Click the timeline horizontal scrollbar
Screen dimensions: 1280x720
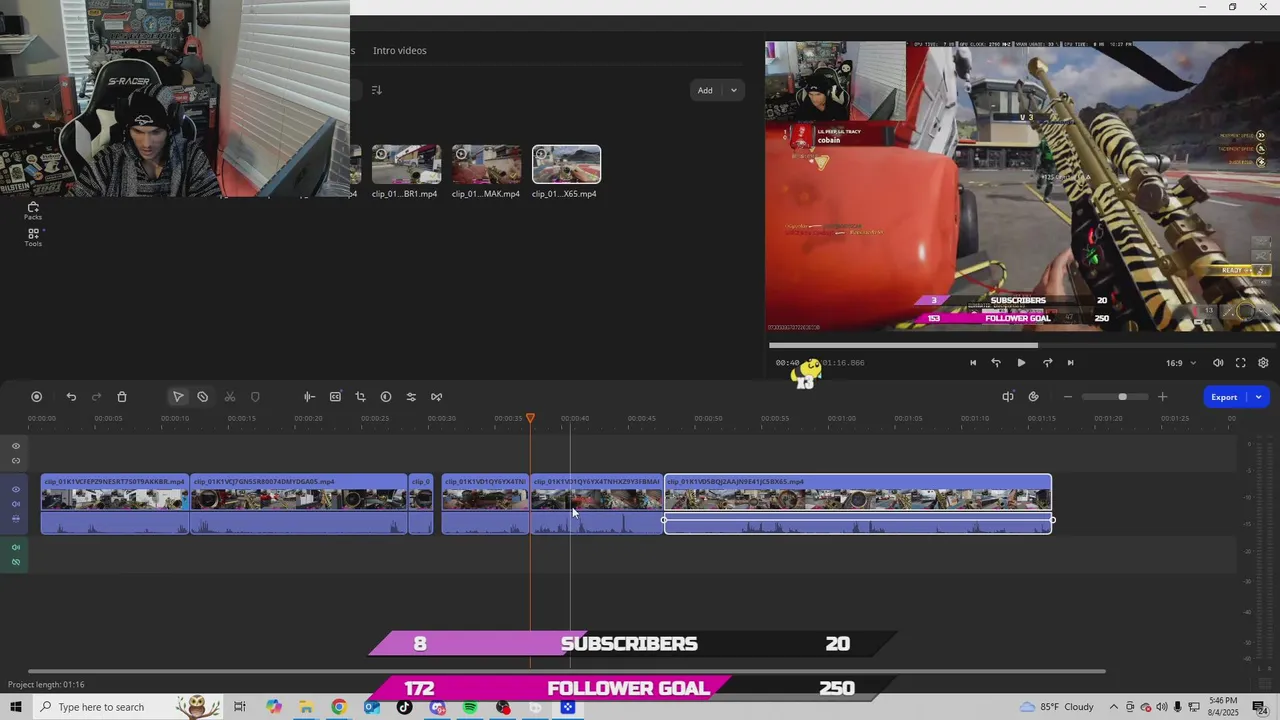coord(566,671)
